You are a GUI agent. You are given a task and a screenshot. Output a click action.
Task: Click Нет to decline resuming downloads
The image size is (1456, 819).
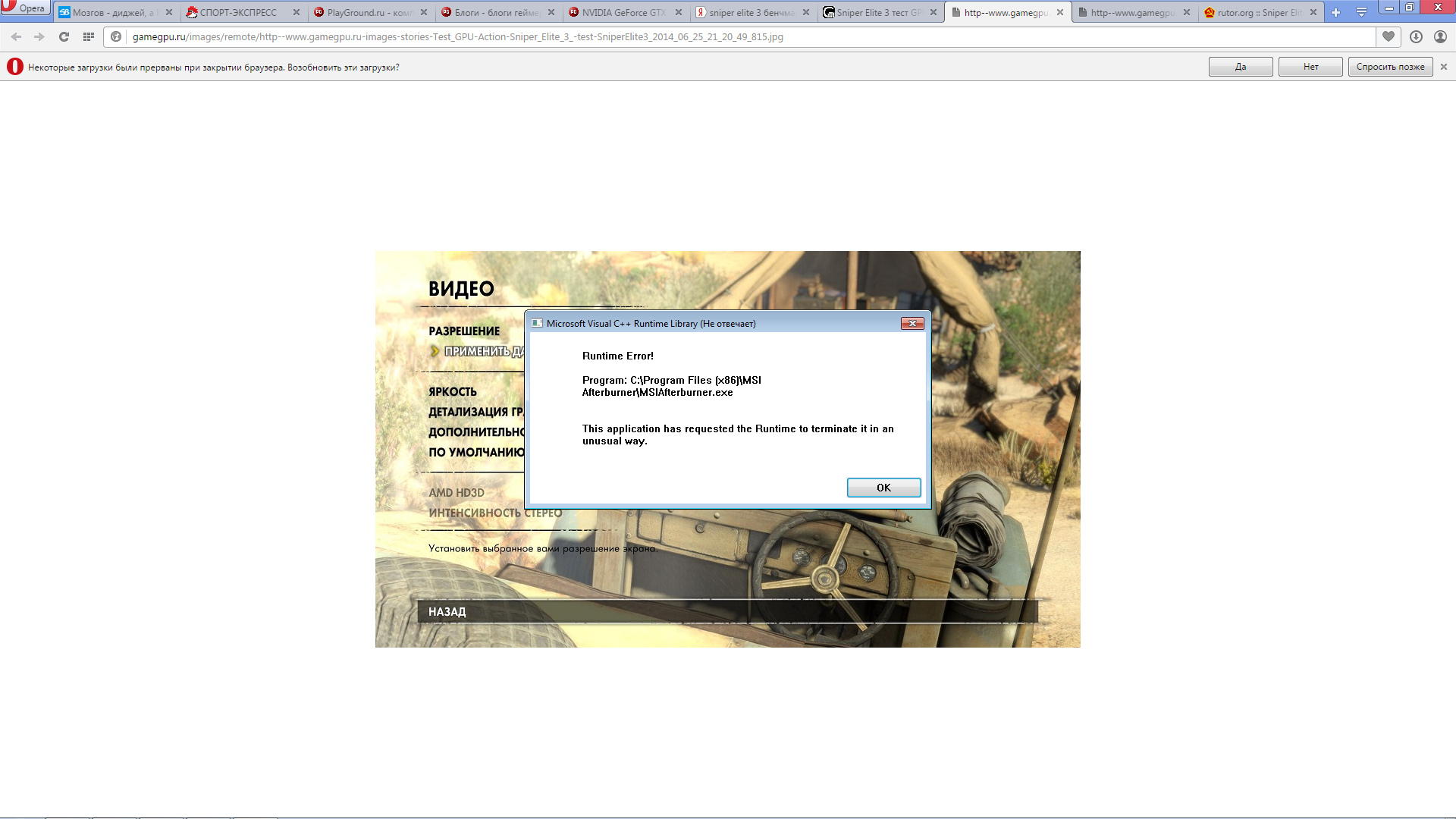(1310, 67)
